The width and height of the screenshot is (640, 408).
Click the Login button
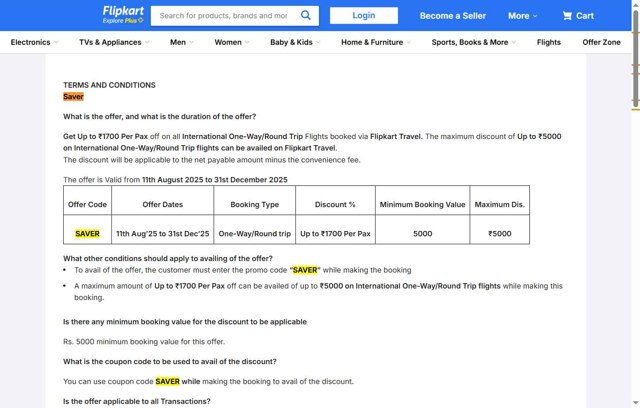pos(364,16)
